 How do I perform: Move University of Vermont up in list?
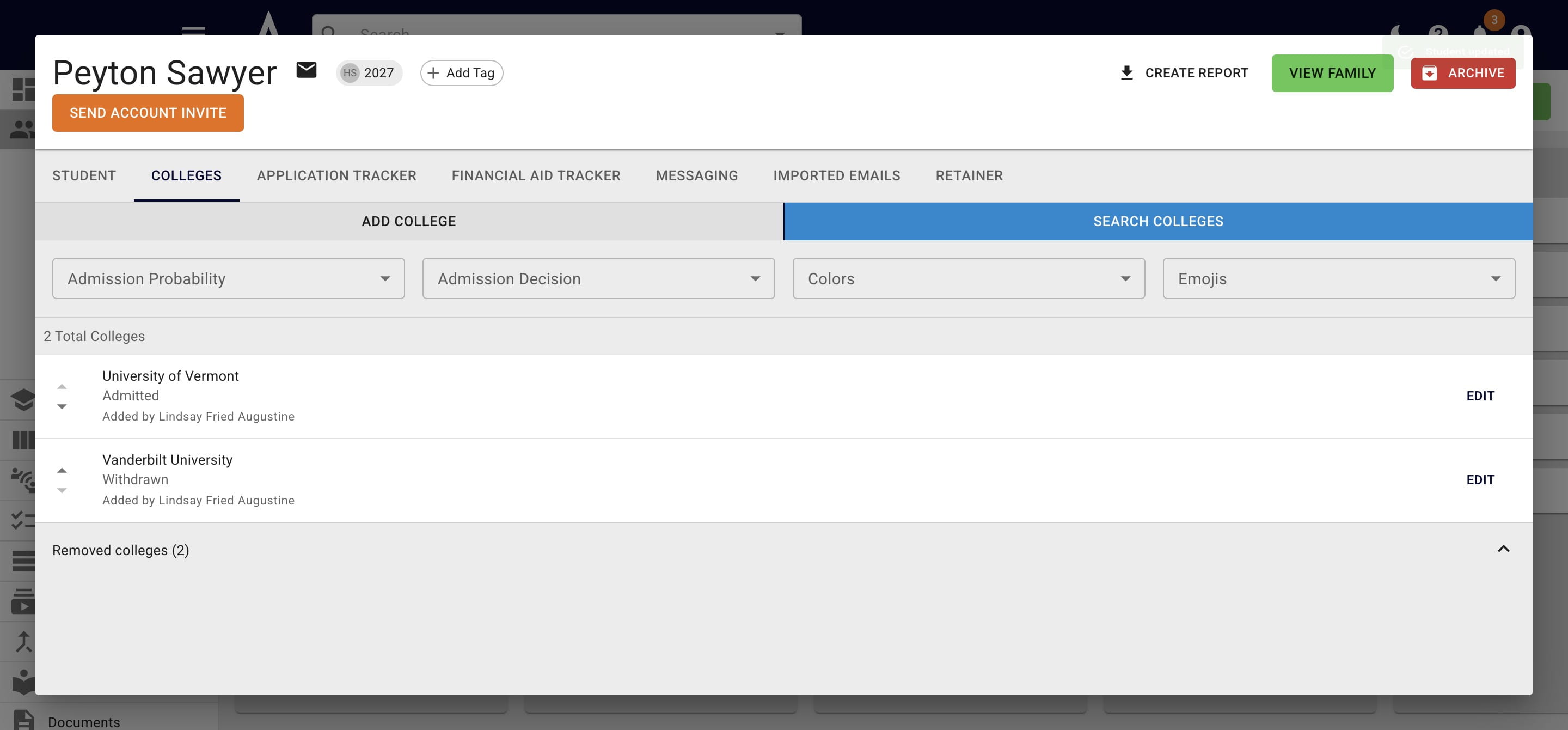(x=62, y=386)
